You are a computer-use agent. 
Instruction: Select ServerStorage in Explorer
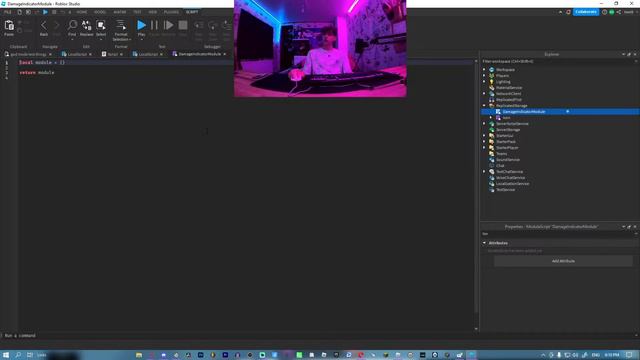508,130
